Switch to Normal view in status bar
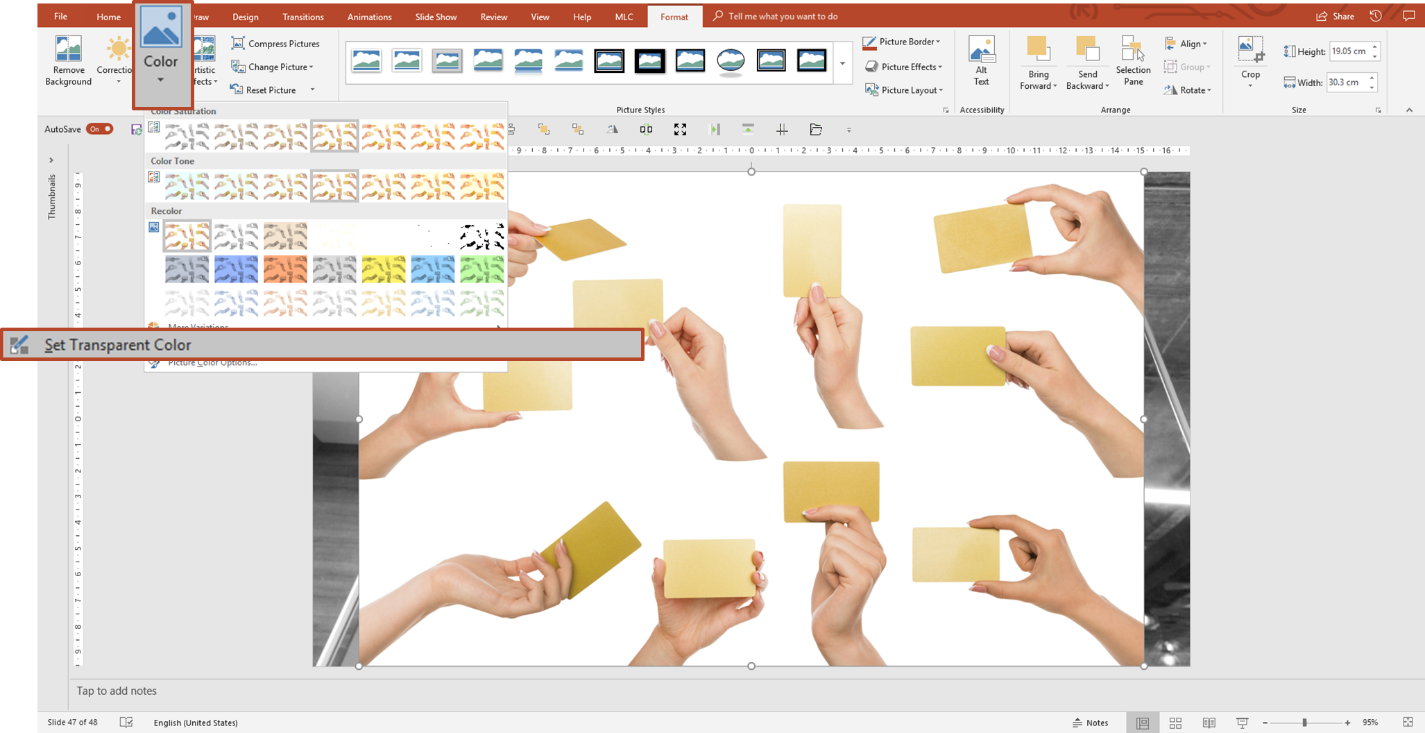Image resolution: width=1425 pixels, height=733 pixels. [x=1142, y=722]
